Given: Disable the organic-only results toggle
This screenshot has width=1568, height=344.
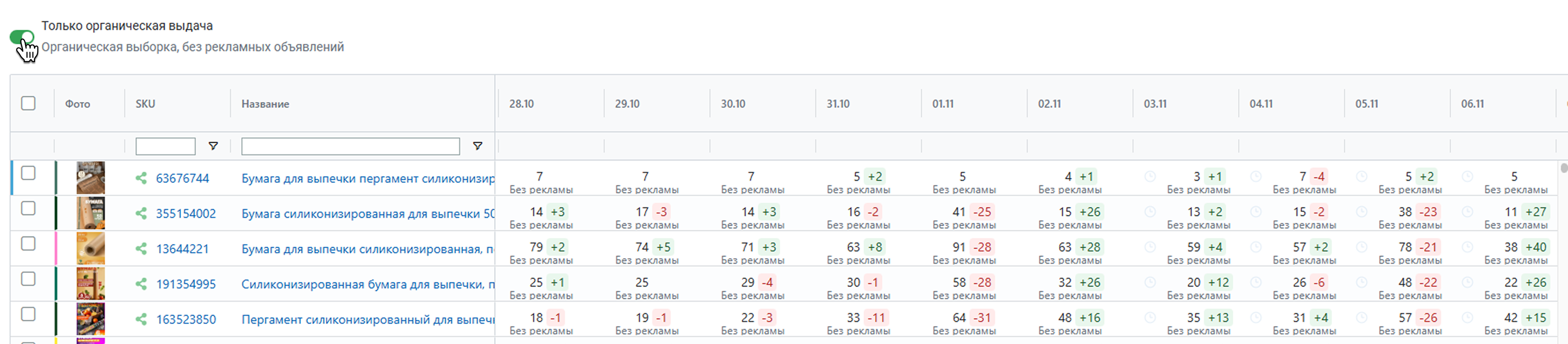Looking at the screenshot, I should coord(22,37).
